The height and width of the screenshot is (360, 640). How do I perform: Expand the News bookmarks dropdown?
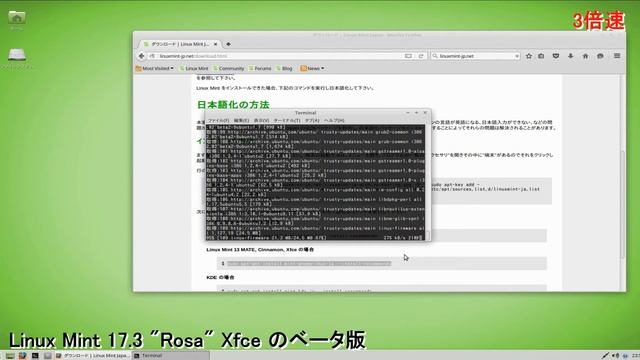312,69
